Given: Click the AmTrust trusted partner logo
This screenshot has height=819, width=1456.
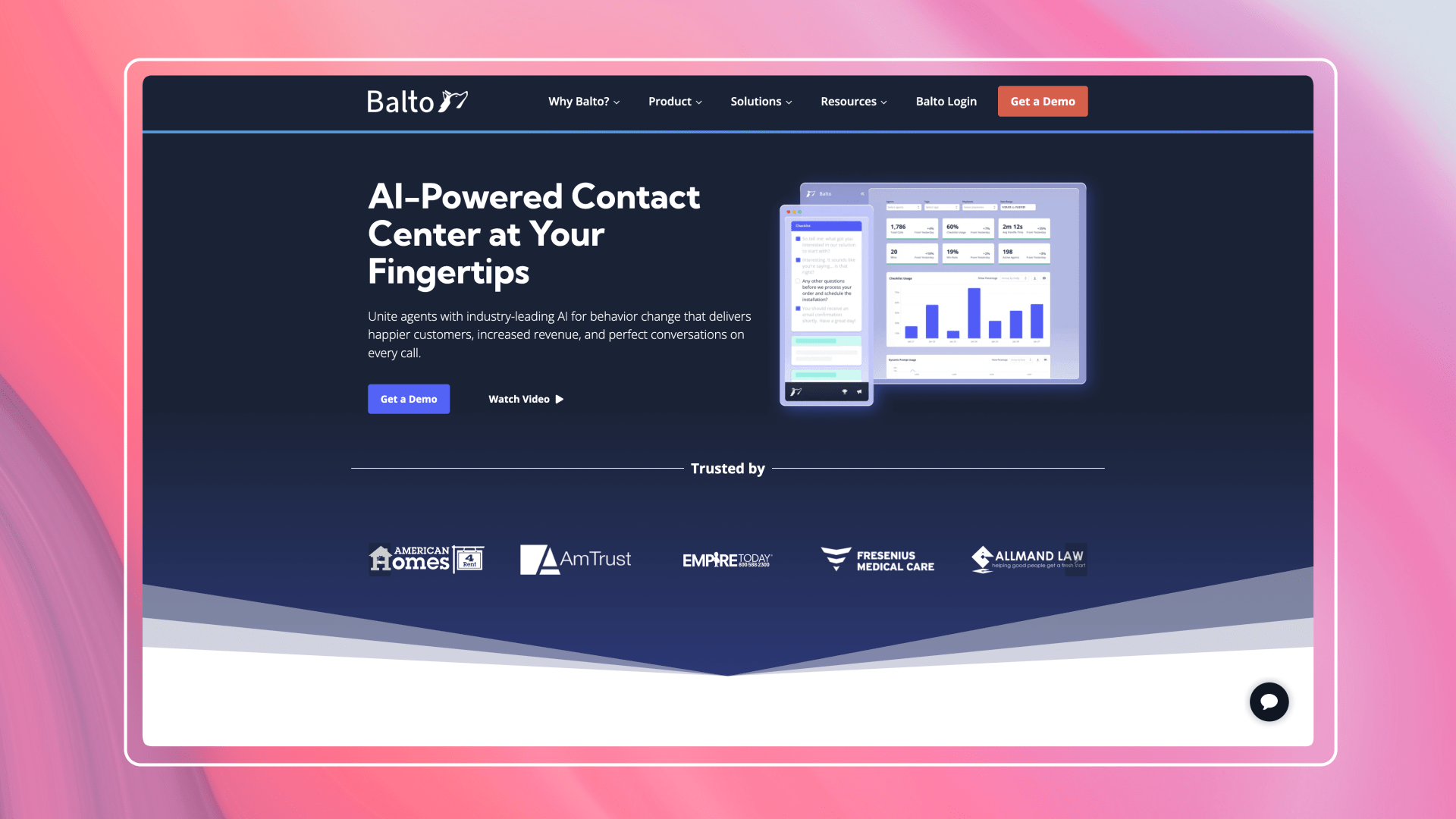Looking at the screenshot, I should [x=576, y=559].
